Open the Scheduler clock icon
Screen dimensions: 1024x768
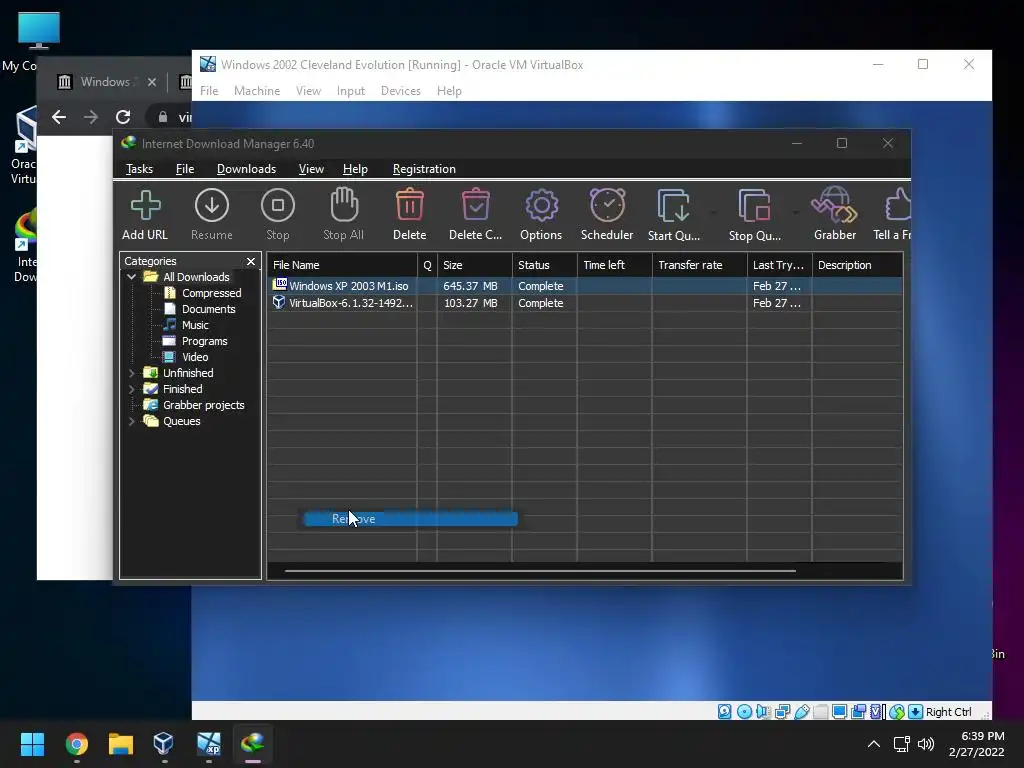(607, 205)
